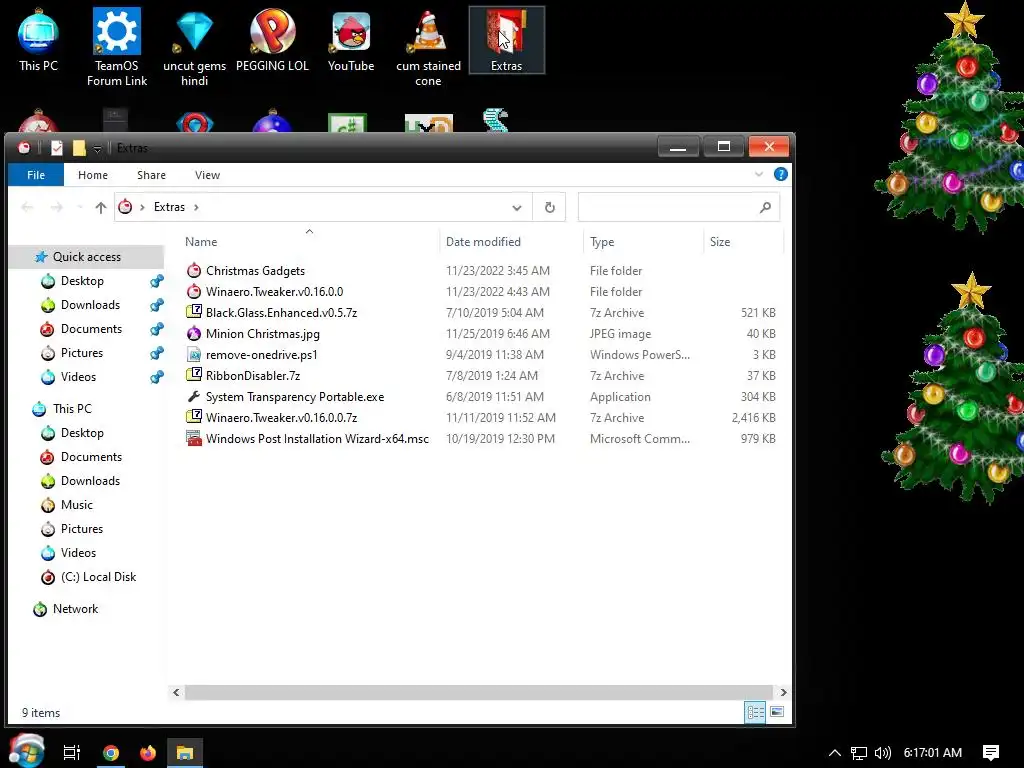Select the Extras desktop folder icon
Image resolution: width=1024 pixels, height=768 pixels.
(506, 40)
